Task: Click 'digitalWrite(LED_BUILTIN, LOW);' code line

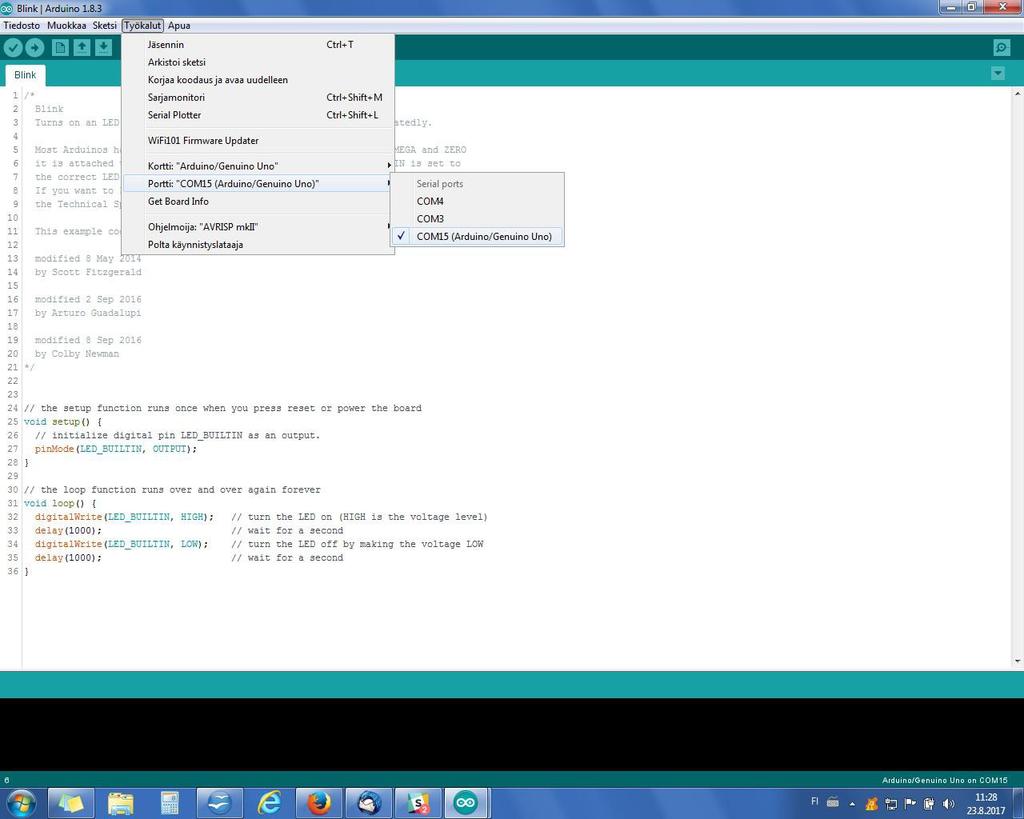Action: tap(121, 544)
